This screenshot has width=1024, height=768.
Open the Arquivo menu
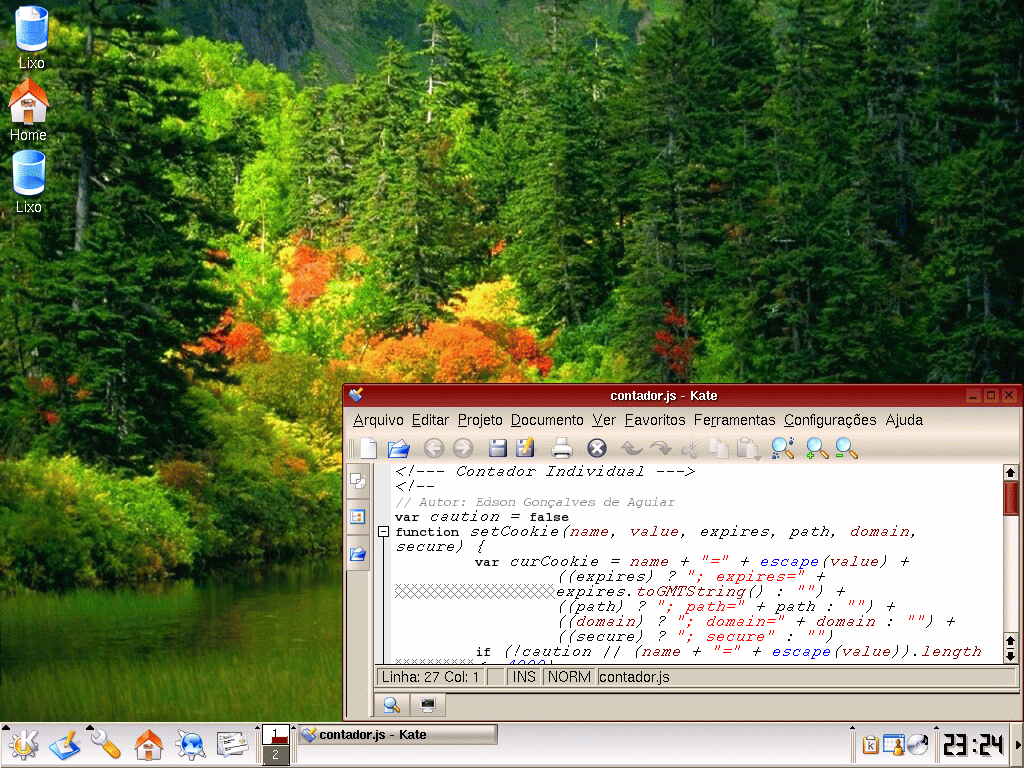(378, 420)
